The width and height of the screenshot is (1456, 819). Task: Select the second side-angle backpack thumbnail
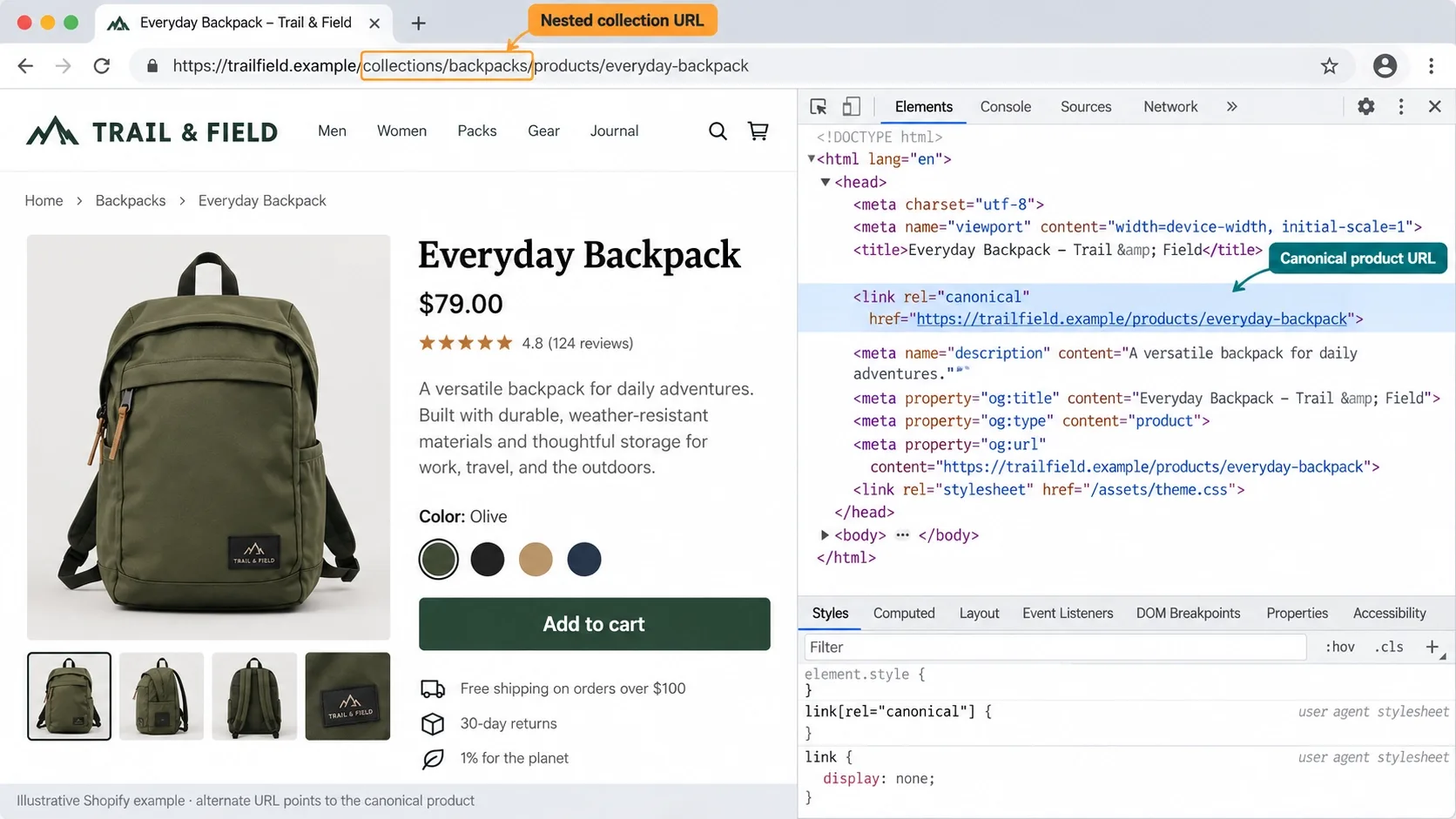coord(161,696)
